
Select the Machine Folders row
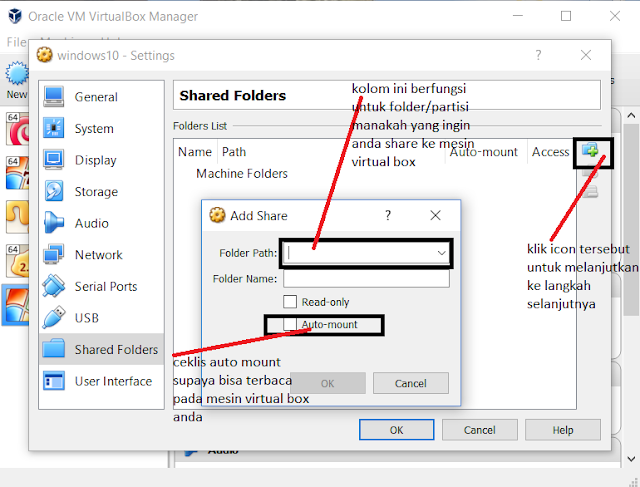242,173
